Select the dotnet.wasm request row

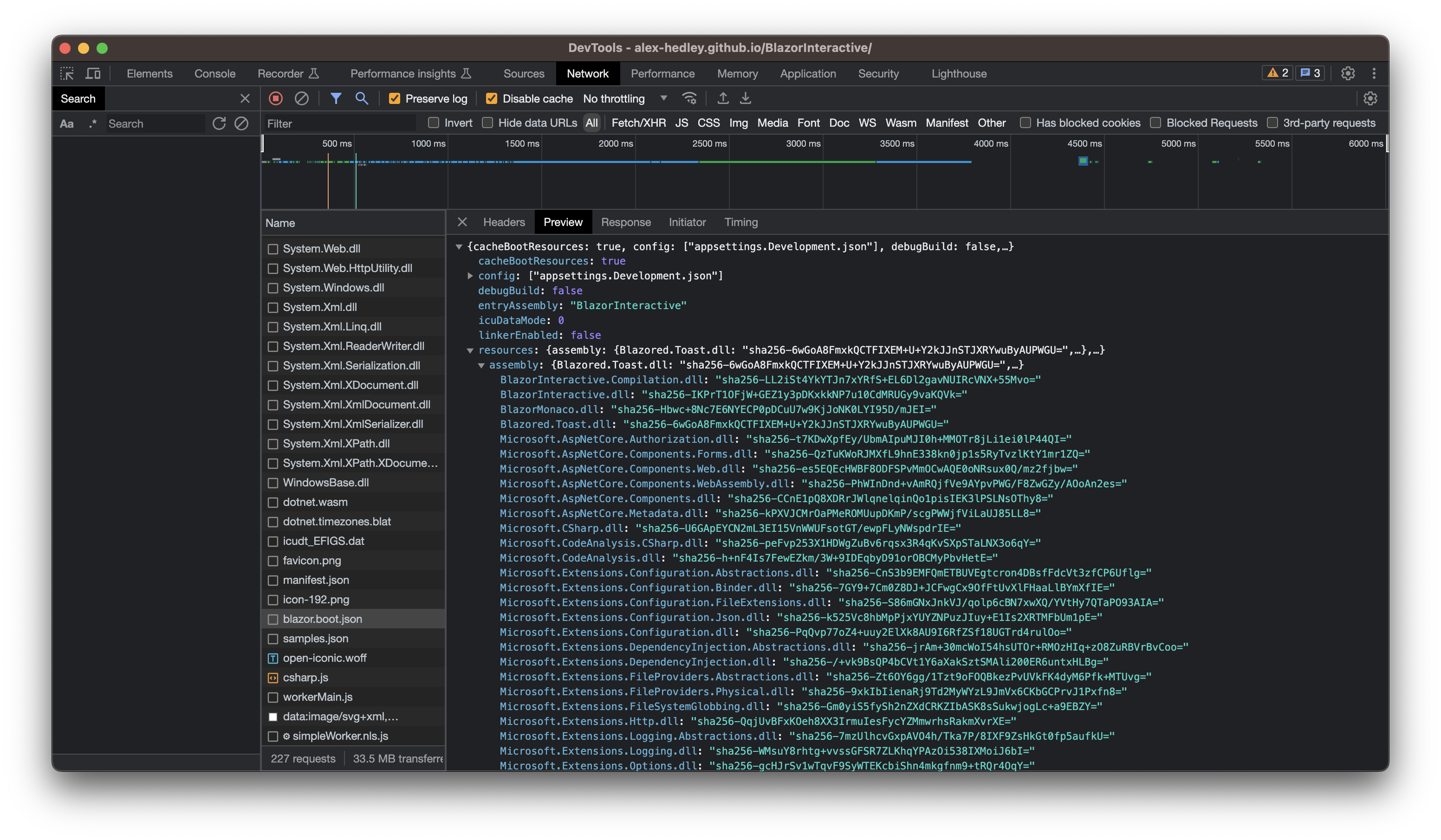pos(353,502)
